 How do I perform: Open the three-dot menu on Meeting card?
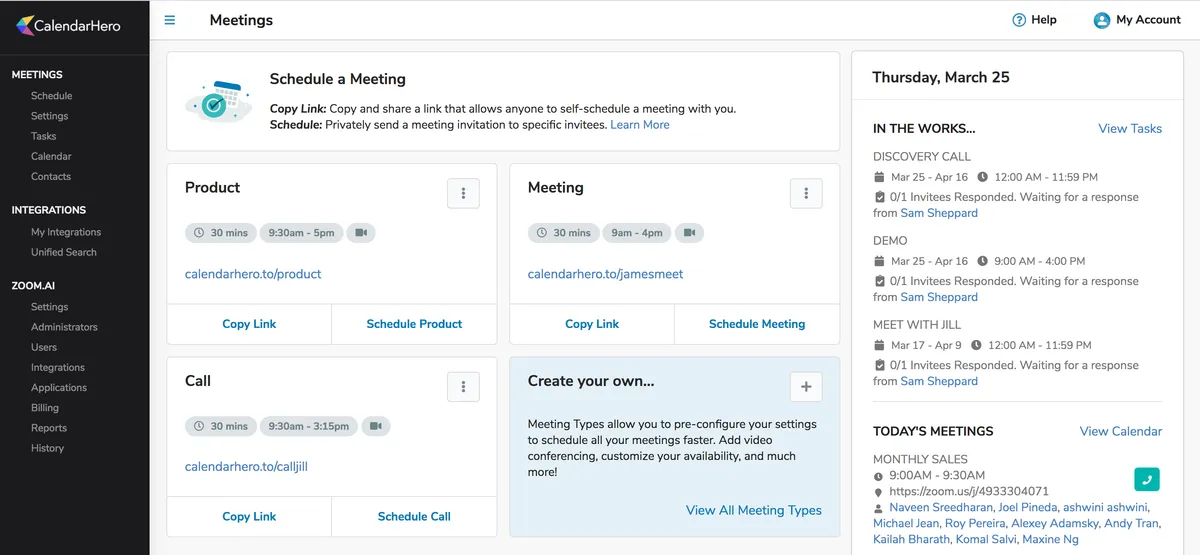tap(806, 194)
